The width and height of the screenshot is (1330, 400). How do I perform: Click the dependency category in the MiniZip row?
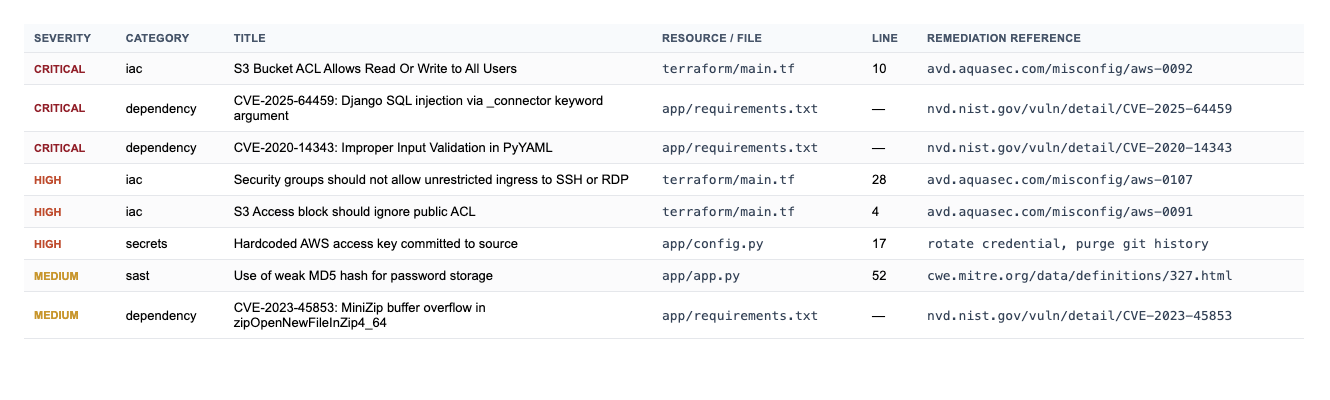[x=160, y=316]
